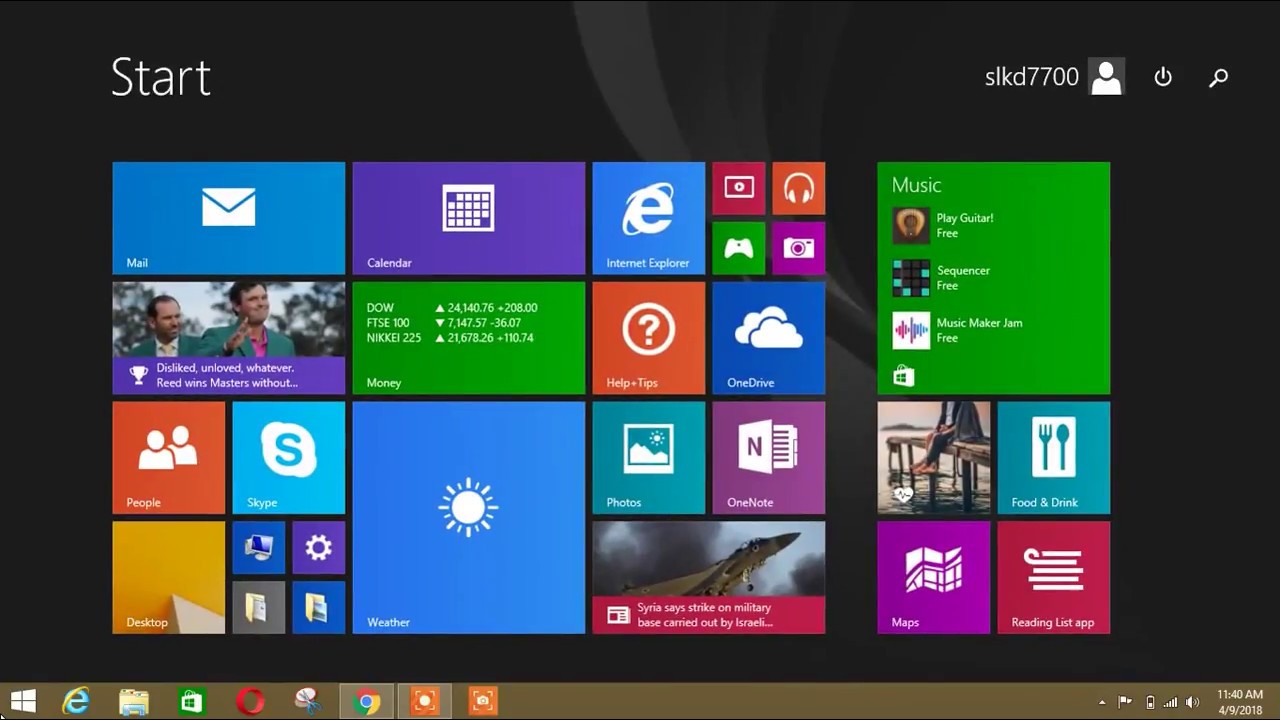Image resolution: width=1280 pixels, height=720 pixels.
Task: Open the Reading List app tile
Action: [x=1053, y=578]
